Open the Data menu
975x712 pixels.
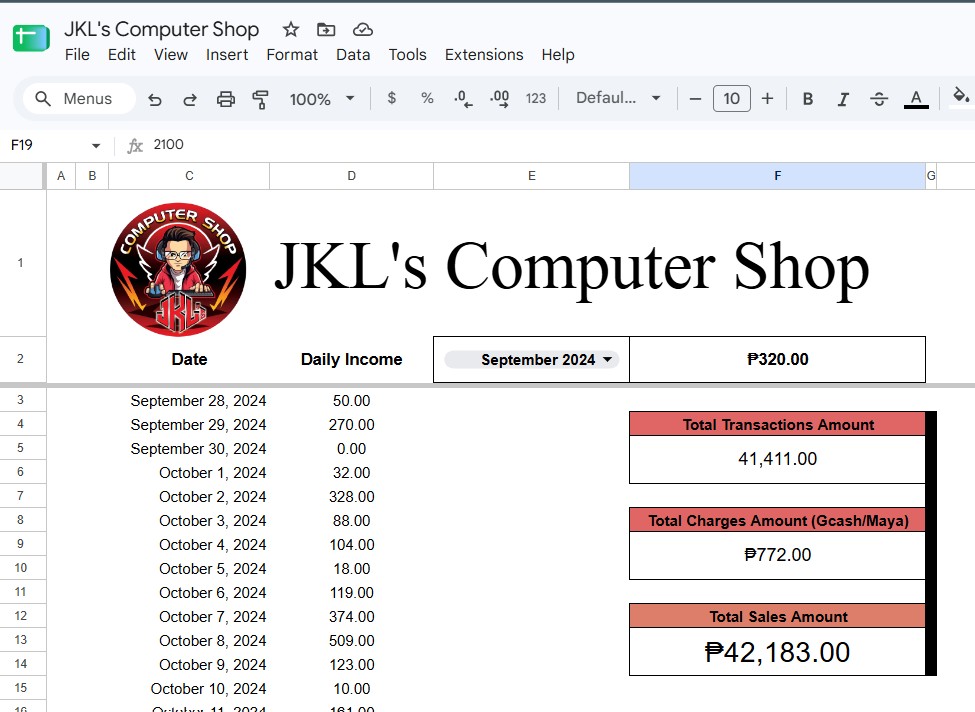point(353,55)
